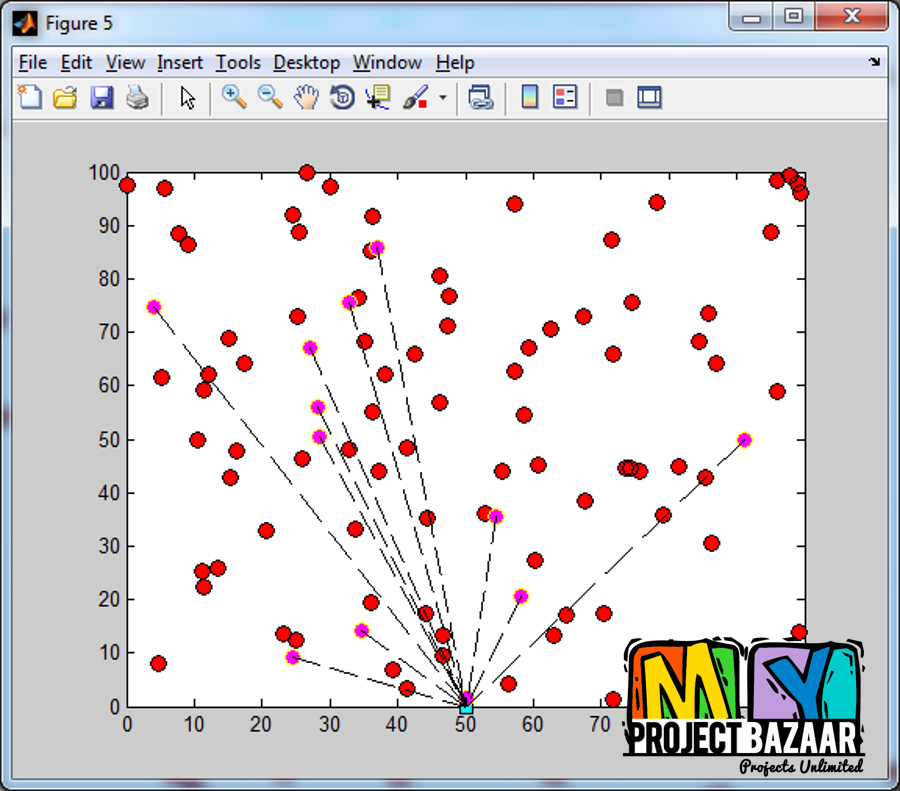900x791 pixels.
Task: Open the Tools menu
Action: 238,62
